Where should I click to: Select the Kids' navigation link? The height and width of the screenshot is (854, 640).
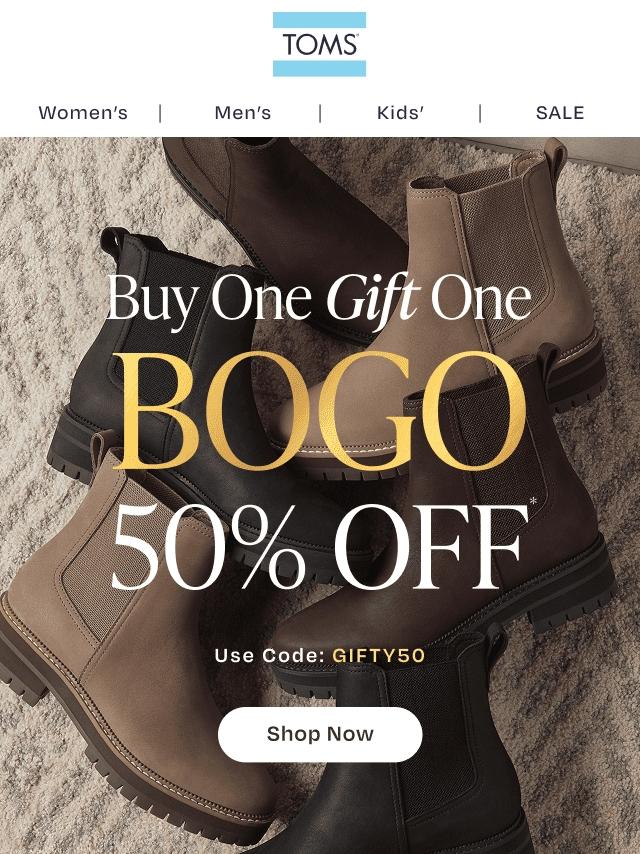[x=400, y=113]
